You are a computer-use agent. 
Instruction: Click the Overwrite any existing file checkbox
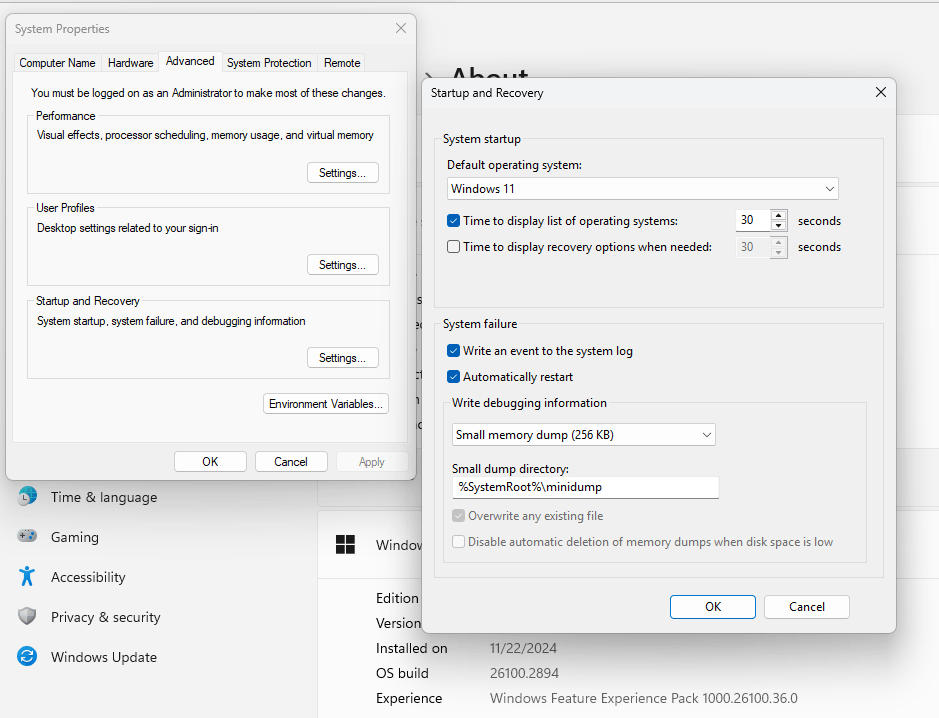tap(458, 516)
